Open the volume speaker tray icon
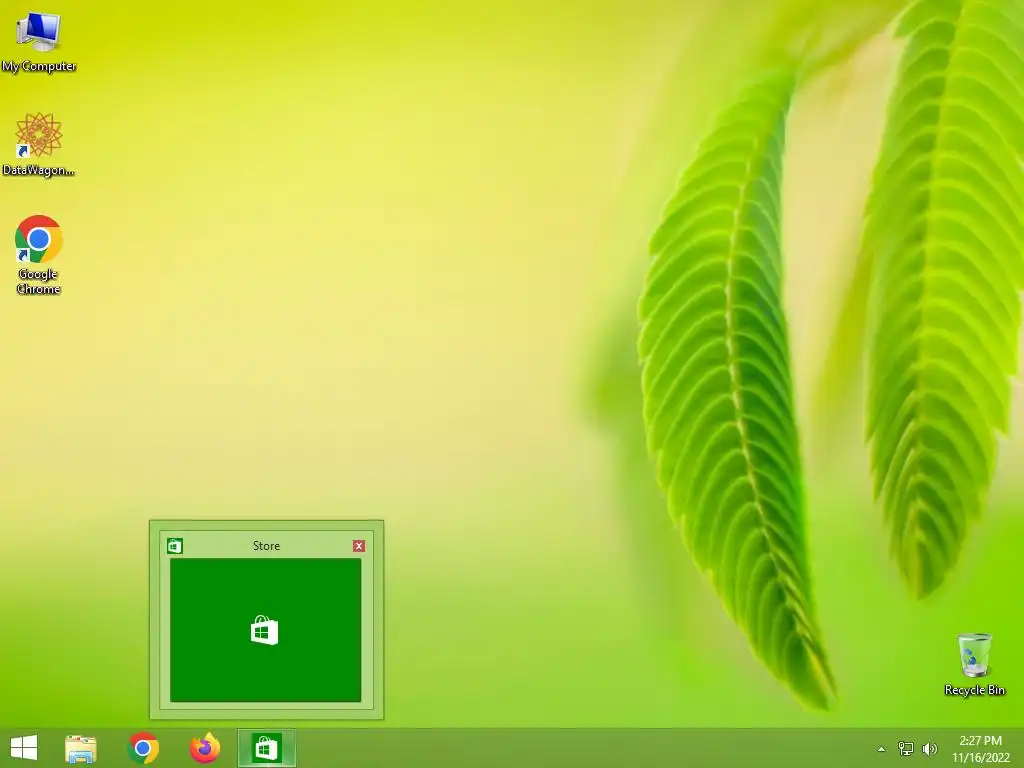Screen dimensions: 1024x768 [929, 749]
